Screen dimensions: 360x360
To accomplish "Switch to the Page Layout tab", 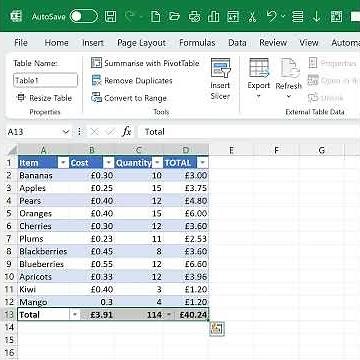I will pos(141,43).
